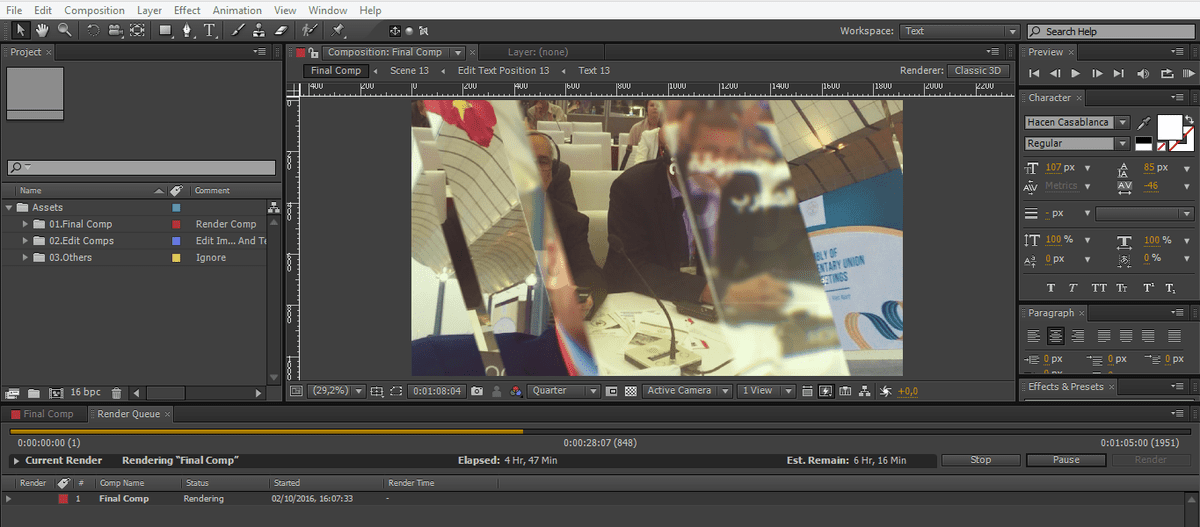Open the Composition menu
Image resolution: width=1200 pixels, height=527 pixels.
[x=95, y=10]
